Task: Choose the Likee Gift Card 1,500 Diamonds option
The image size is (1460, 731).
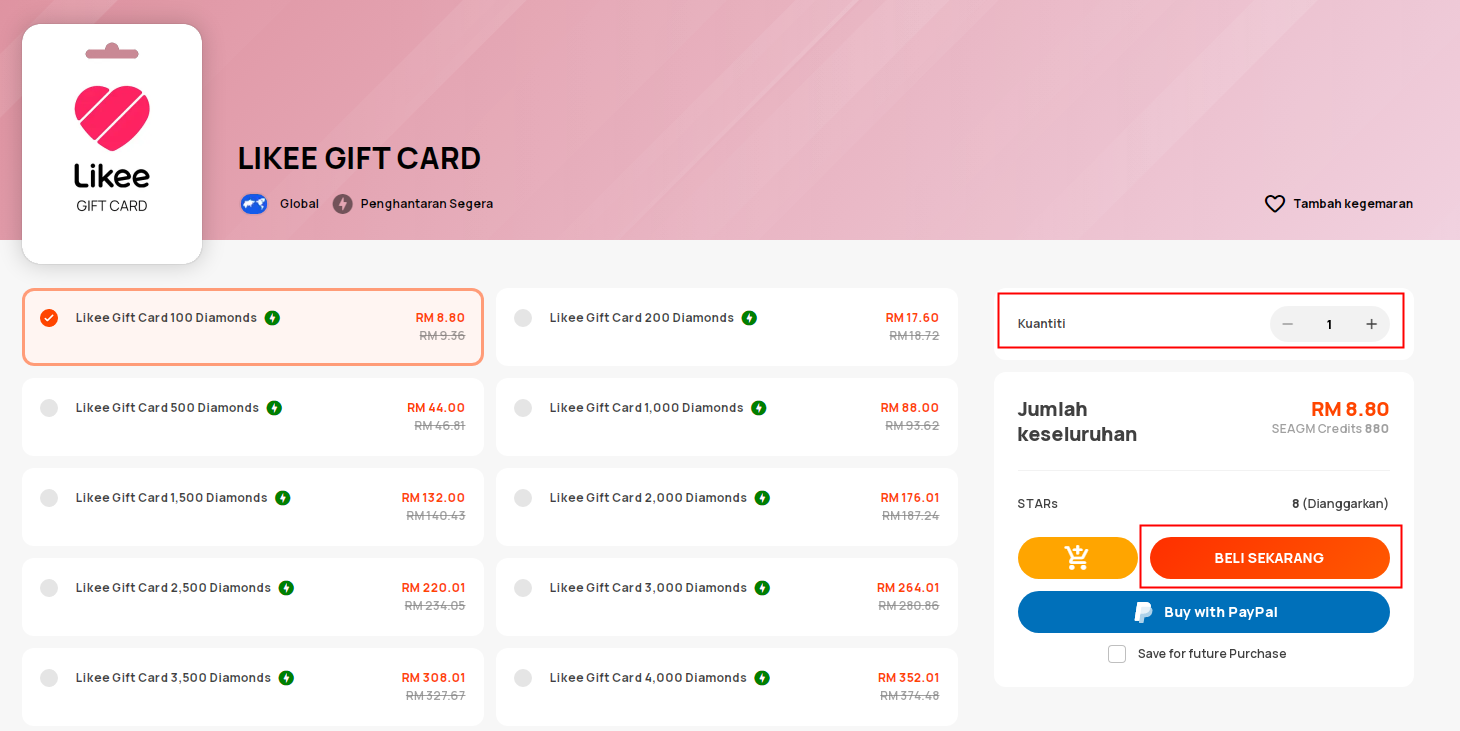Action: click(253, 507)
